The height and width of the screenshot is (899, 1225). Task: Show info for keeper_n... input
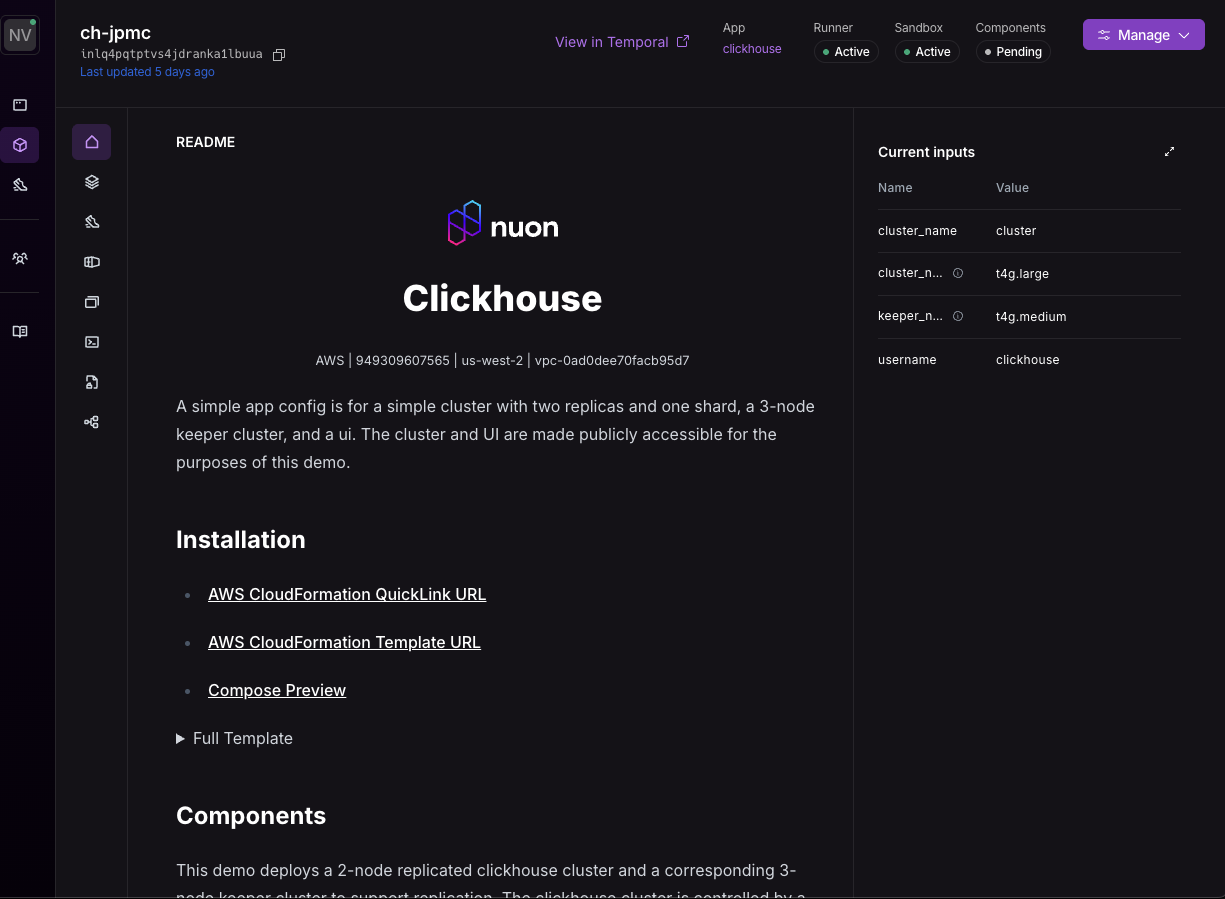(958, 316)
